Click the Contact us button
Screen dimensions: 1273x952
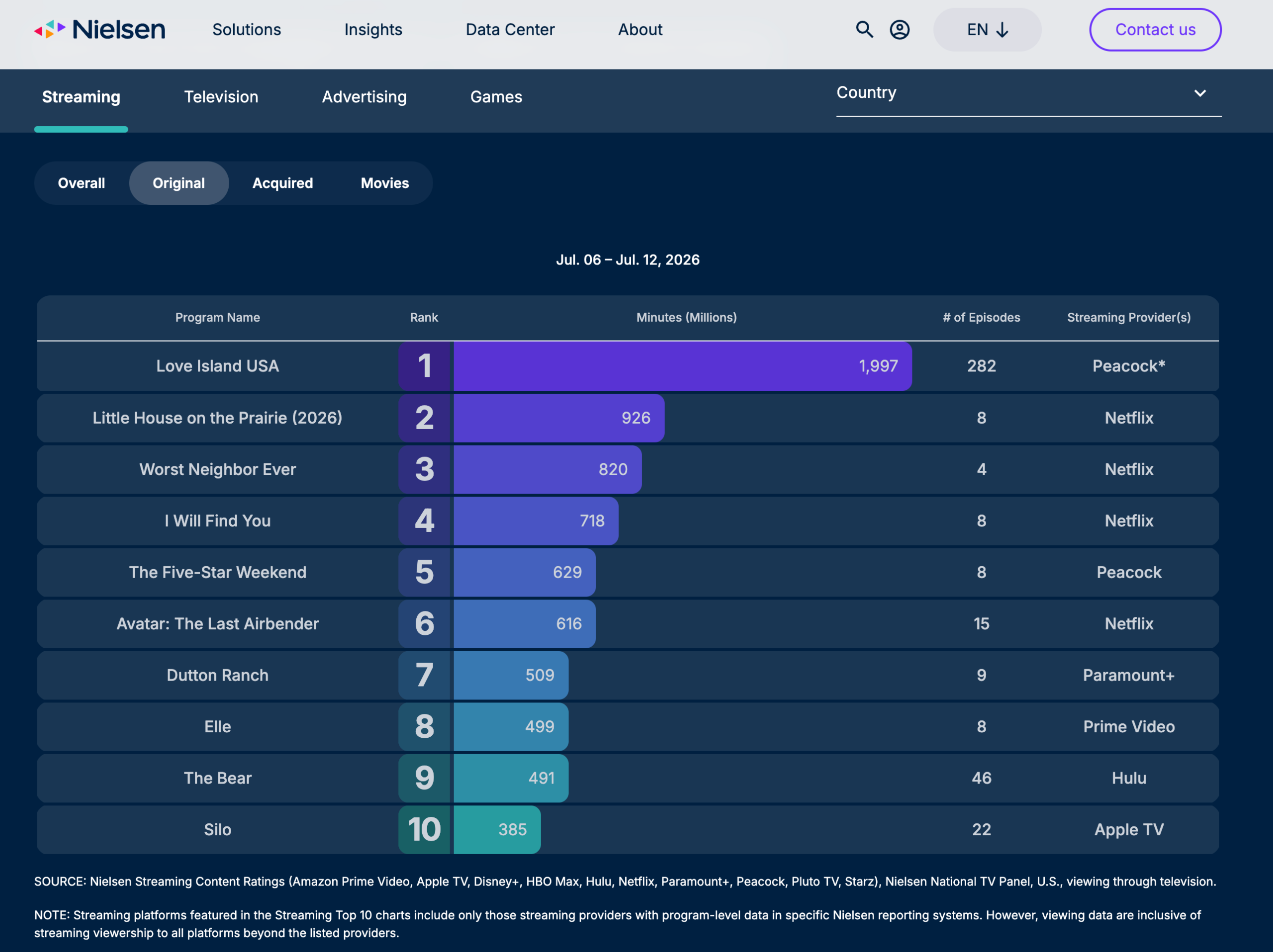click(1155, 29)
